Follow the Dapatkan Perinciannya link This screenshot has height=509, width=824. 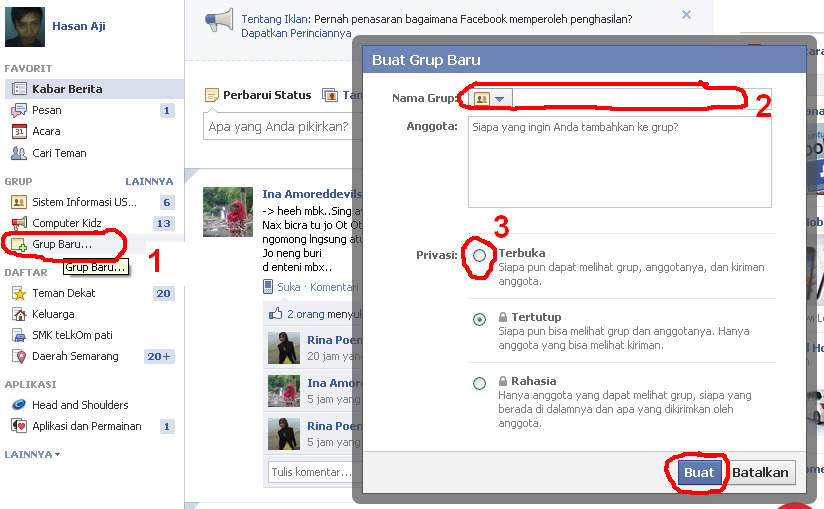pyautogui.click(x=296, y=33)
